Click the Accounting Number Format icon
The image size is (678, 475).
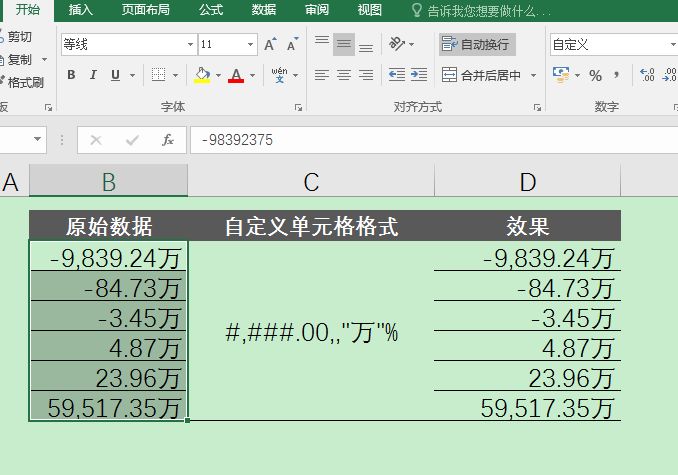tap(561, 75)
